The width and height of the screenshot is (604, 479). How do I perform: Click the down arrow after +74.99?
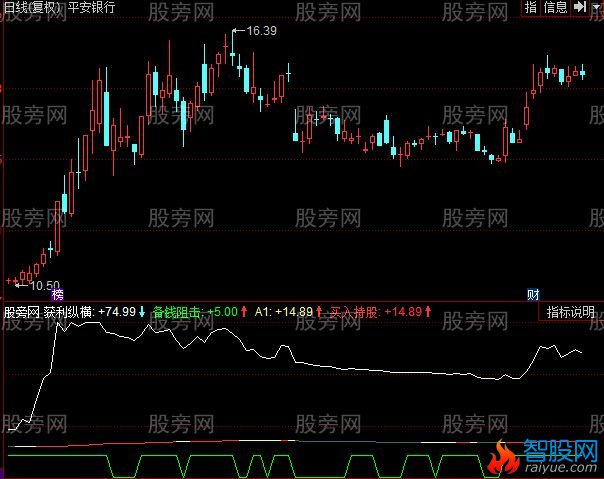click(142, 311)
